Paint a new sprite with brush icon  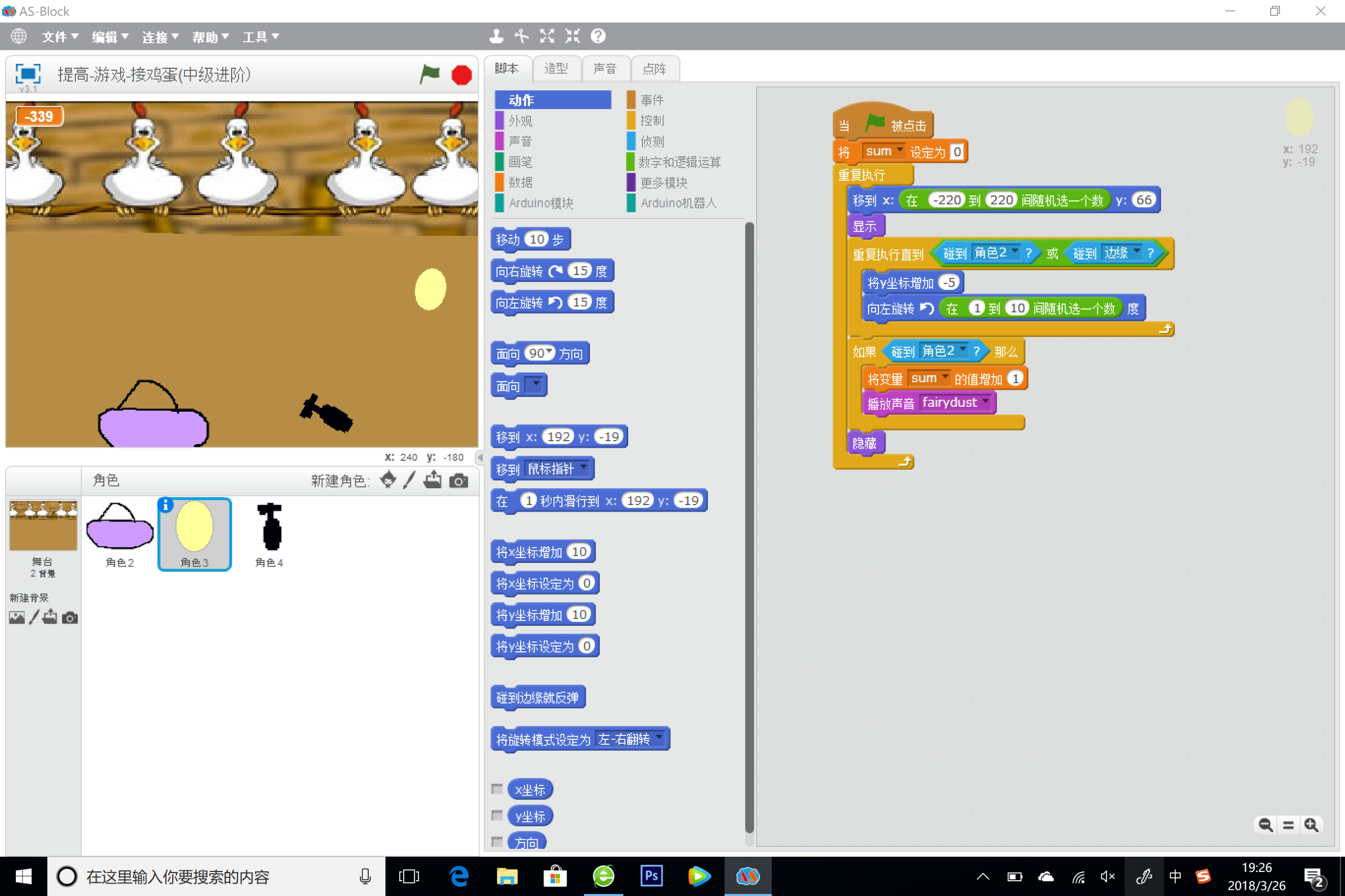pyautogui.click(x=409, y=480)
